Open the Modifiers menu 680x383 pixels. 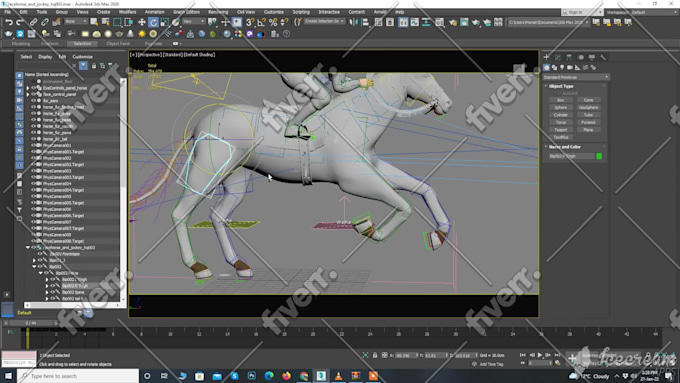127,12
